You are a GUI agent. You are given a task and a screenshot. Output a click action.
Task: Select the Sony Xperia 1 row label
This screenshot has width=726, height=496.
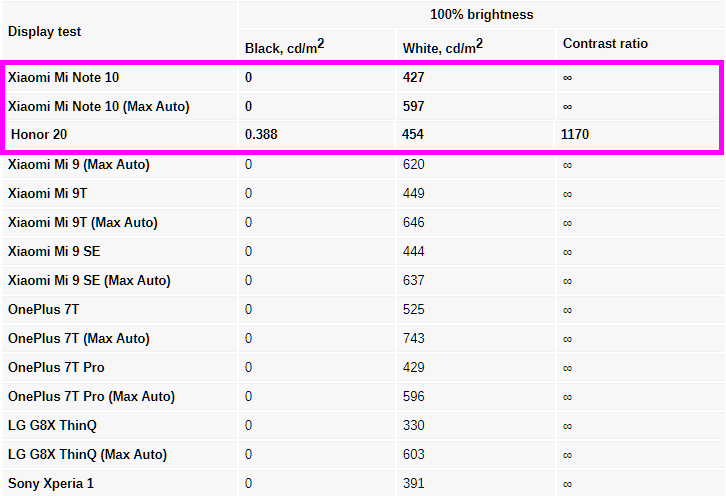click(x=50, y=483)
